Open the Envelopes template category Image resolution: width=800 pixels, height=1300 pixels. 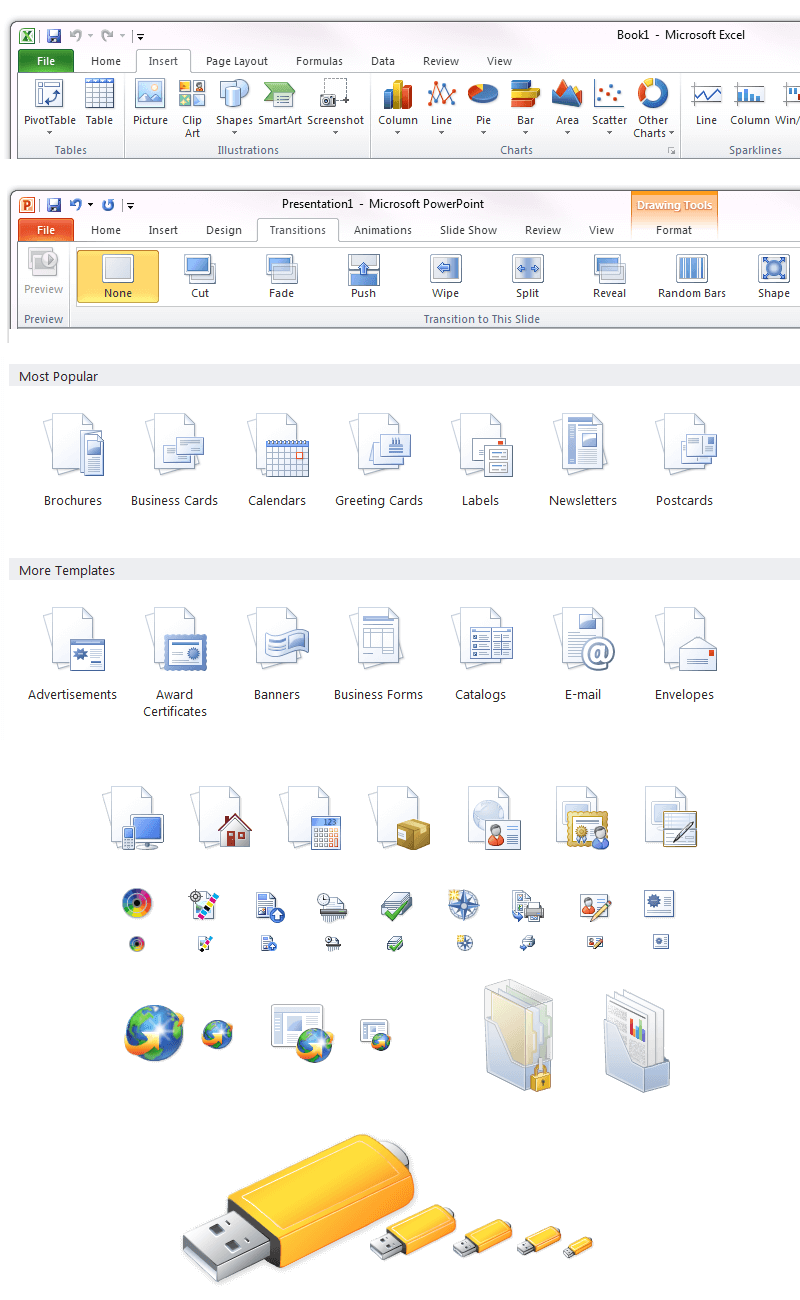pos(685,653)
